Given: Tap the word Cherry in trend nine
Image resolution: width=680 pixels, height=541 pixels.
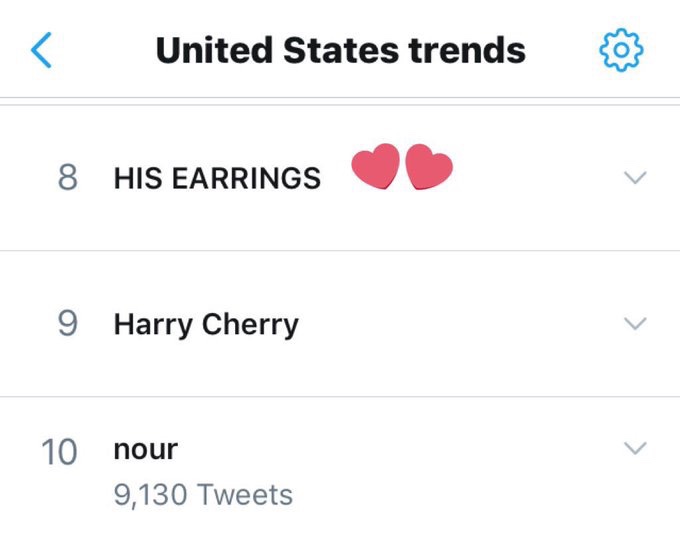Looking at the screenshot, I should pyautogui.click(x=251, y=326).
